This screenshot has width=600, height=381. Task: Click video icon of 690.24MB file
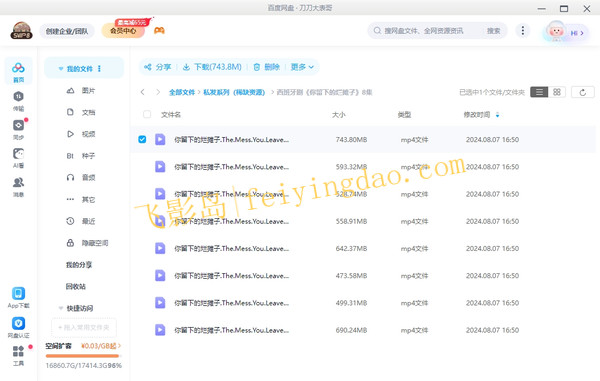coord(160,330)
